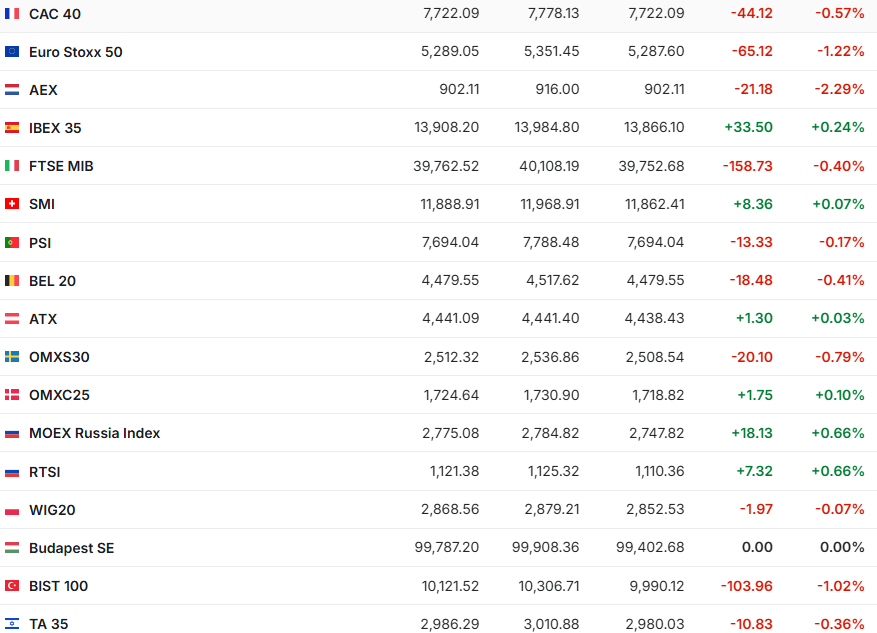The image size is (877, 633).
Task: Open the Euro Stoxx 50 index page
Action: pyautogui.click(x=76, y=52)
